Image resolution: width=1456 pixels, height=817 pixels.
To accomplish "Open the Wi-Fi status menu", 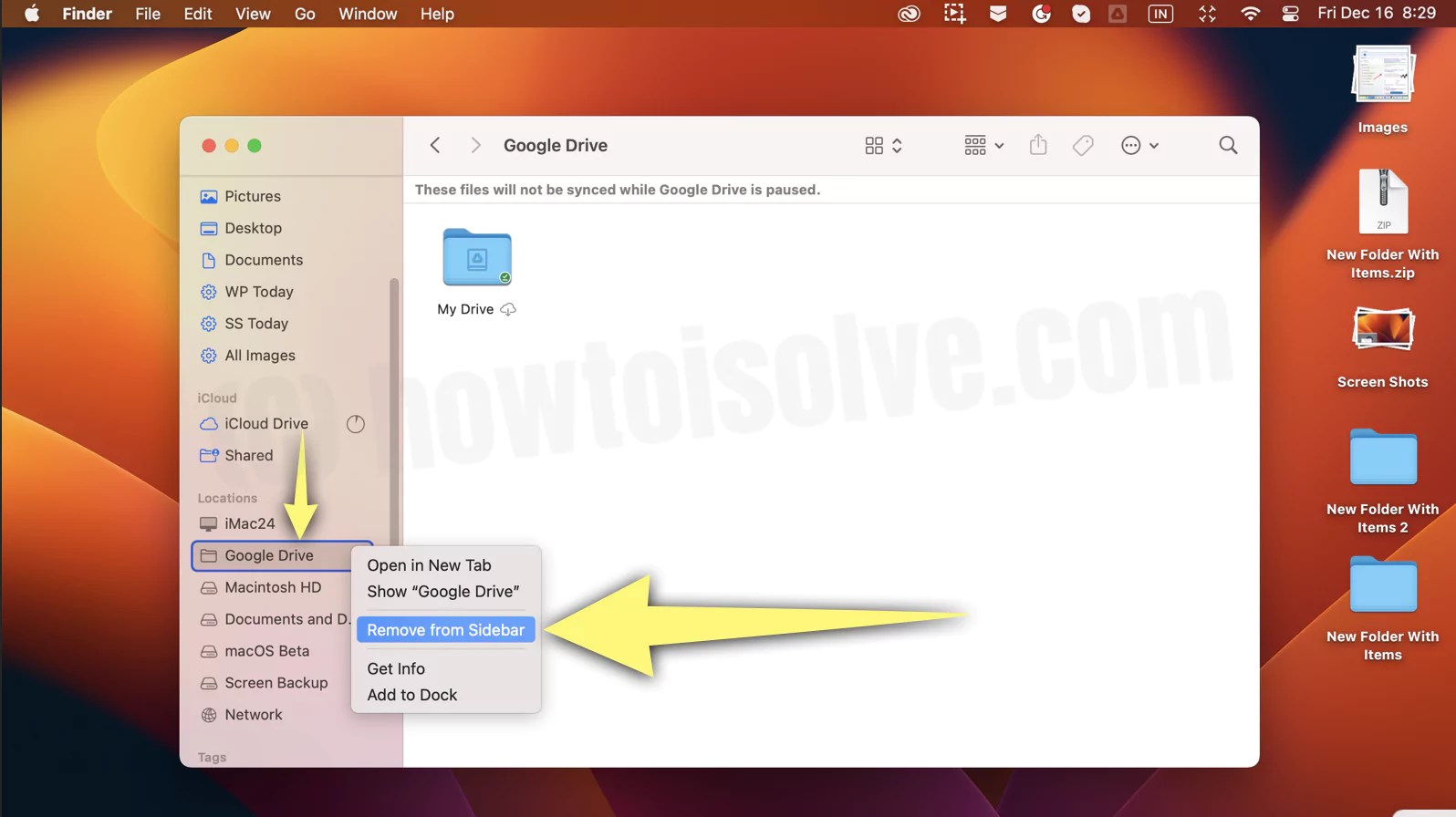I will pyautogui.click(x=1251, y=14).
